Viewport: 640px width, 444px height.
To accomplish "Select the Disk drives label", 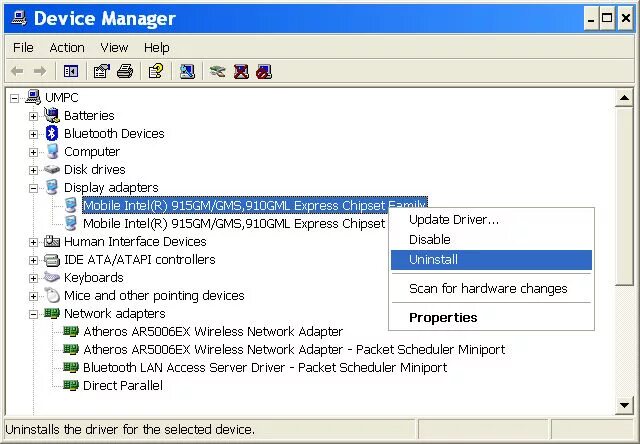I will (94, 169).
